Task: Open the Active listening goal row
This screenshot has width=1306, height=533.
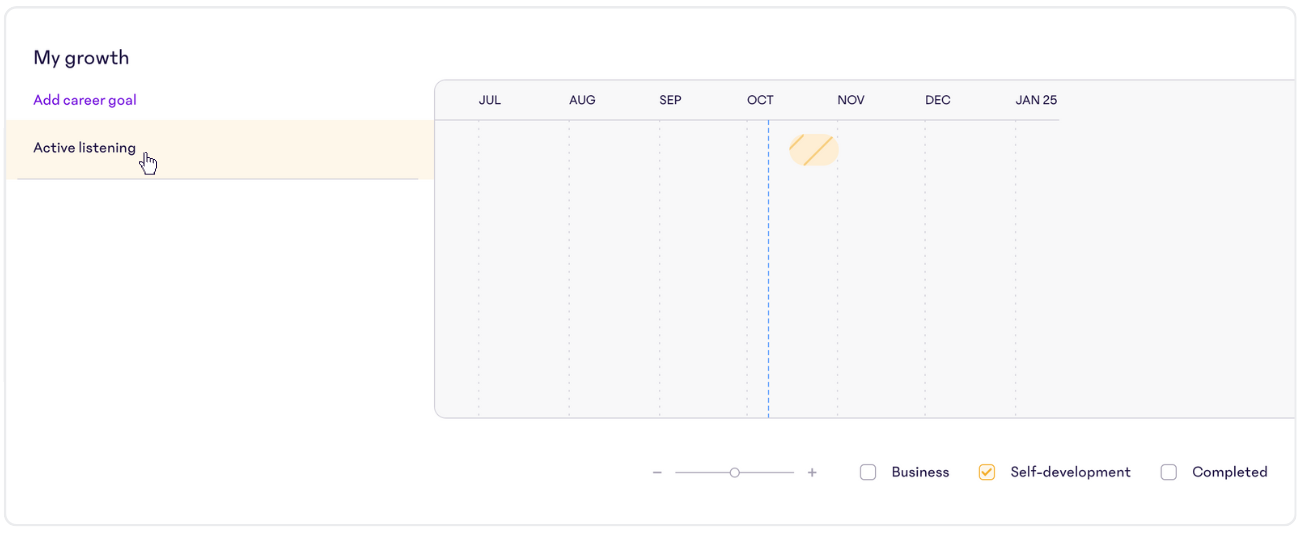Action: pos(220,149)
